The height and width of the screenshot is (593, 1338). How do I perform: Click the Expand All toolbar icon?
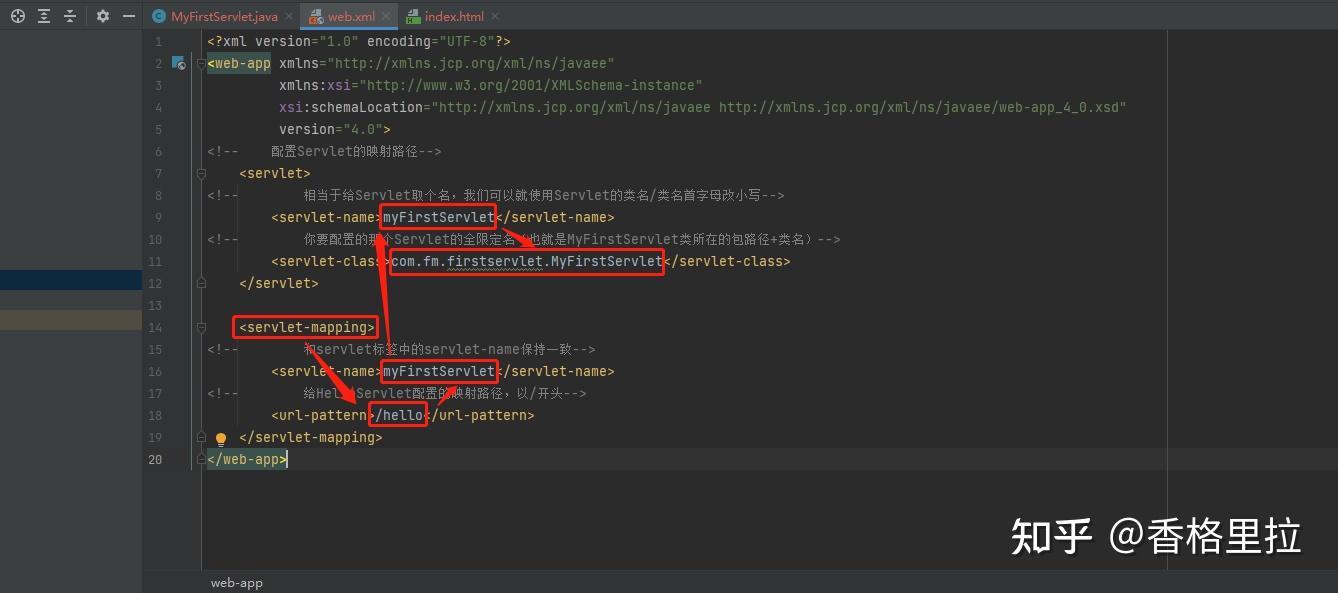click(x=44, y=16)
